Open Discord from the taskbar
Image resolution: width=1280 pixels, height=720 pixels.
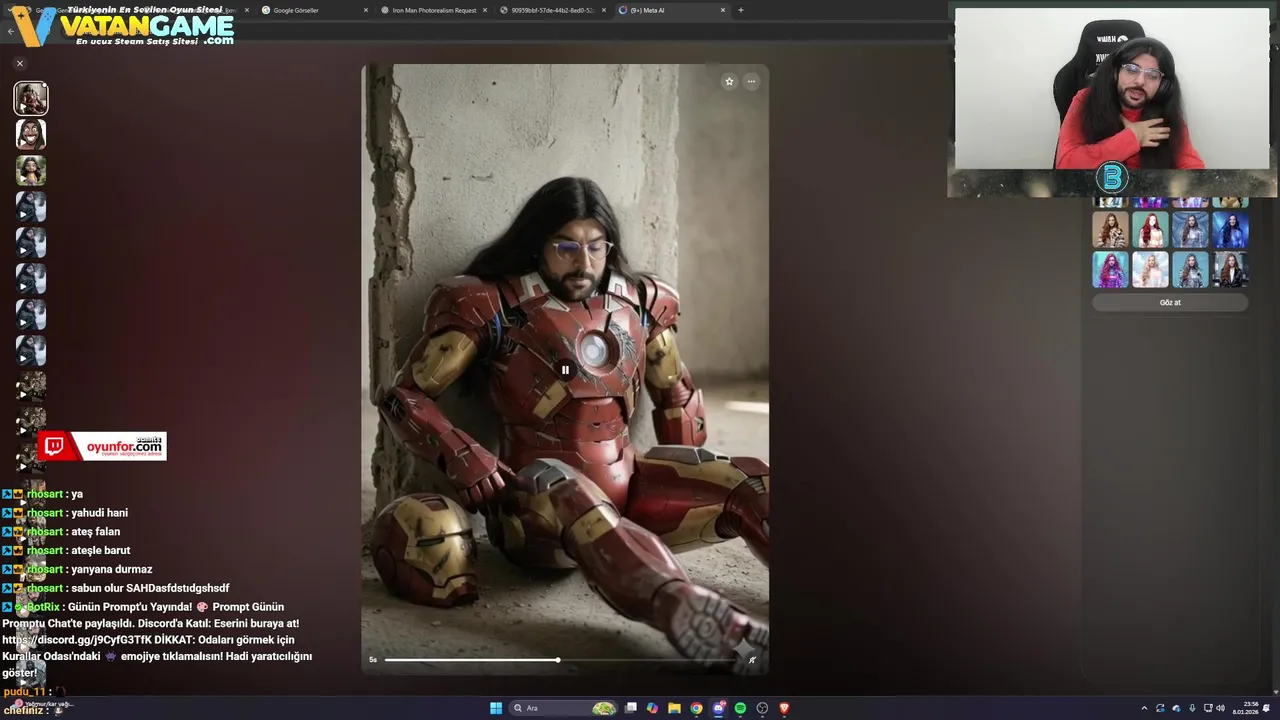pyautogui.click(x=719, y=708)
